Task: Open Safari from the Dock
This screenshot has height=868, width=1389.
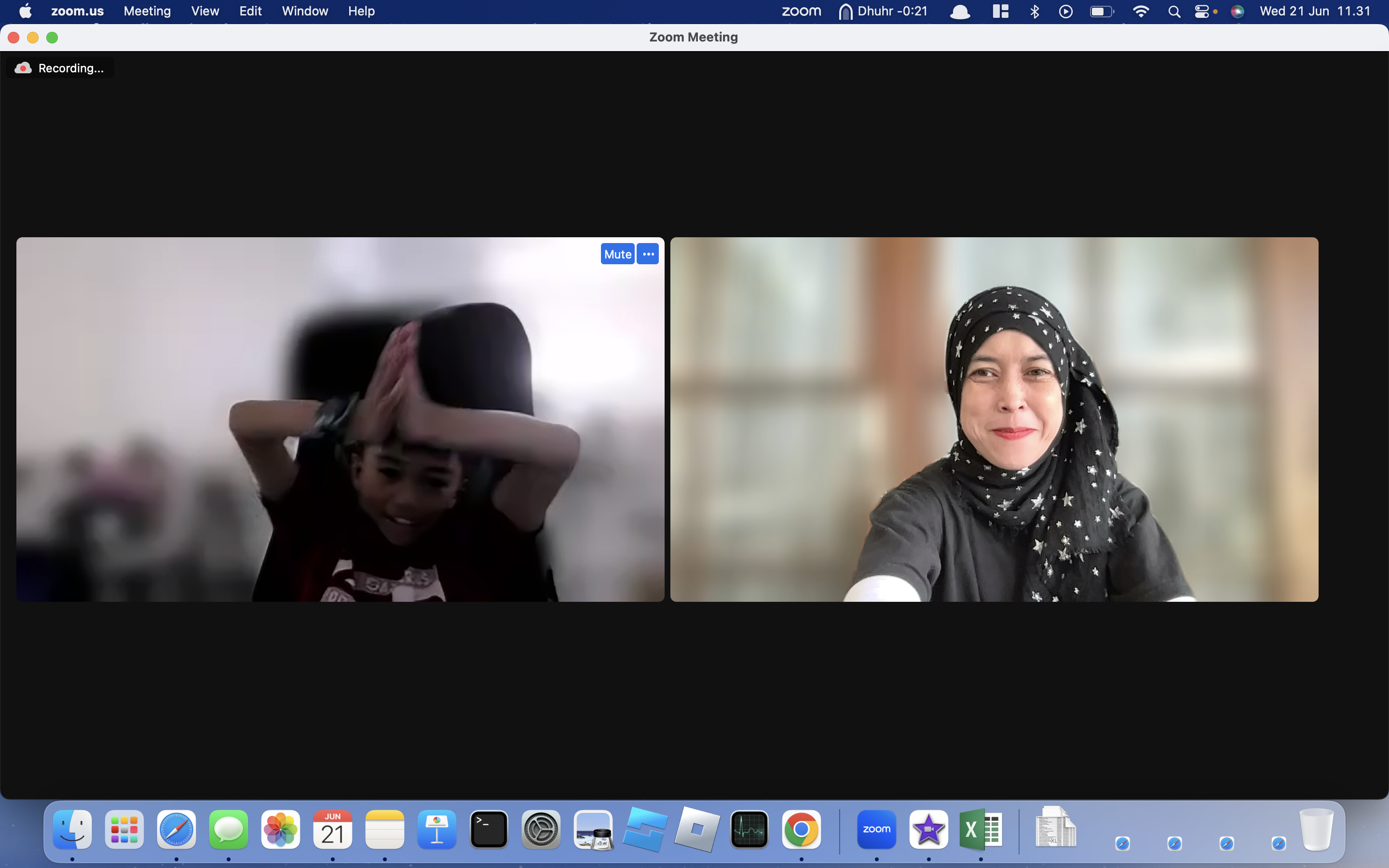Action: coord(176,829)
